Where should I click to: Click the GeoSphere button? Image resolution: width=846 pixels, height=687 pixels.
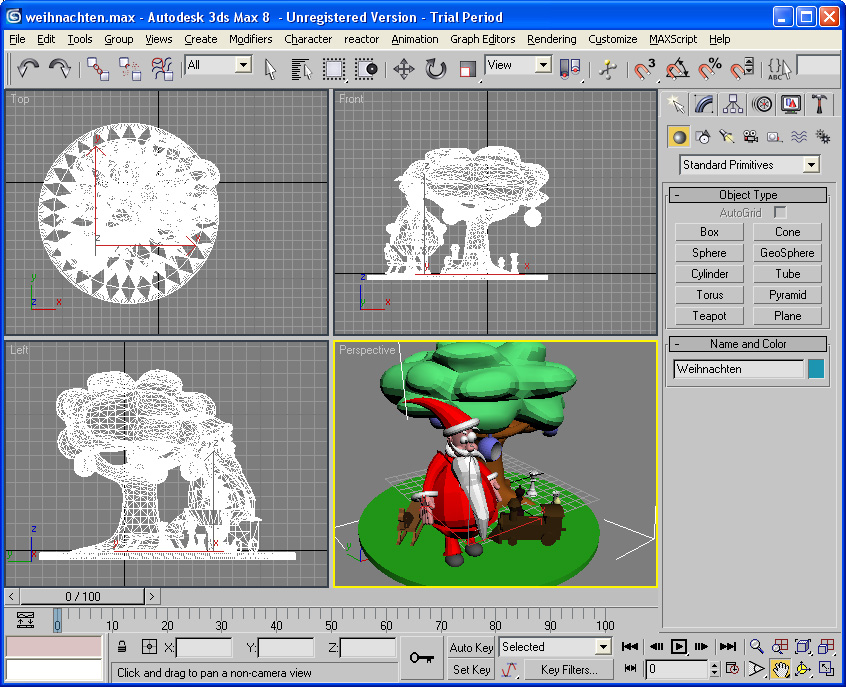(787, 253)
